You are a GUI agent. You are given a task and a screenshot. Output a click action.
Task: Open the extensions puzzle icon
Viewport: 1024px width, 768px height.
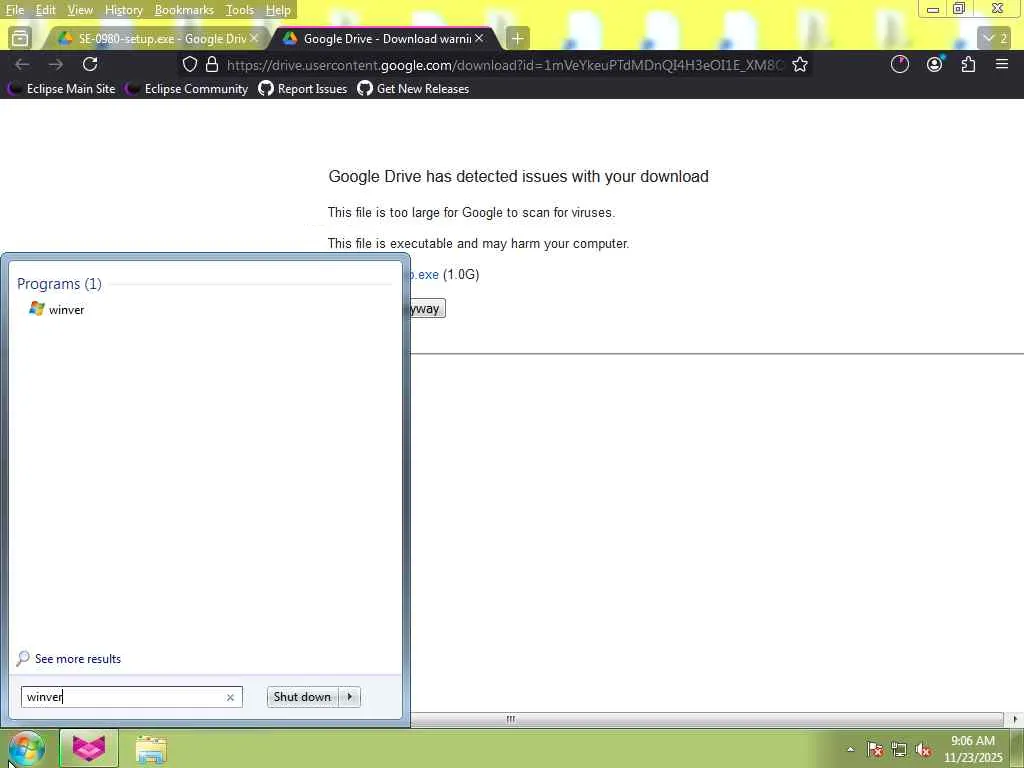pos(968,64)
